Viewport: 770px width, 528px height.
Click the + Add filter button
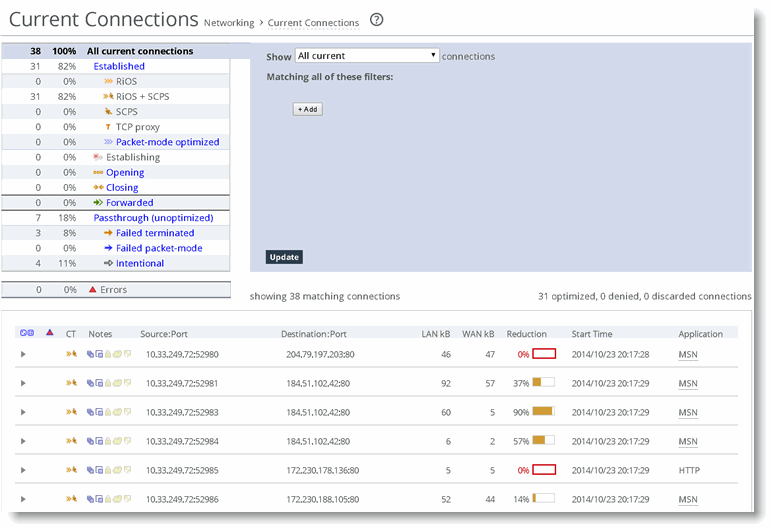307,109
